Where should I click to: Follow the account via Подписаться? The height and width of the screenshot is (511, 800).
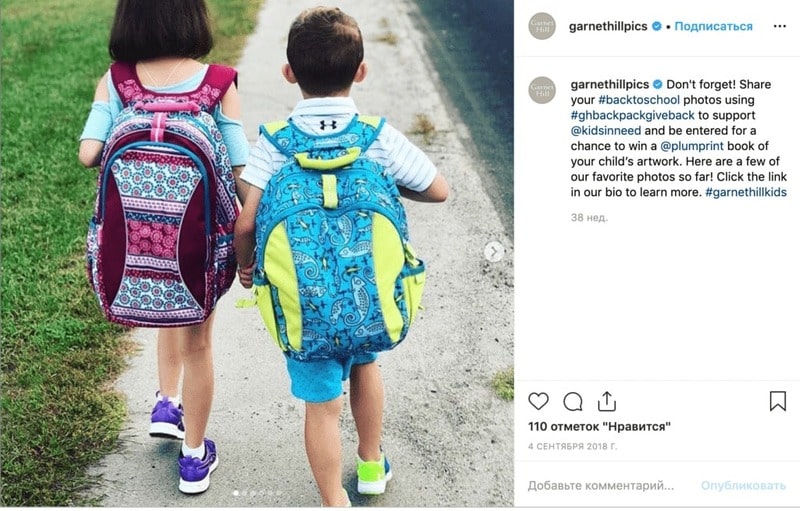click(713, 27)
